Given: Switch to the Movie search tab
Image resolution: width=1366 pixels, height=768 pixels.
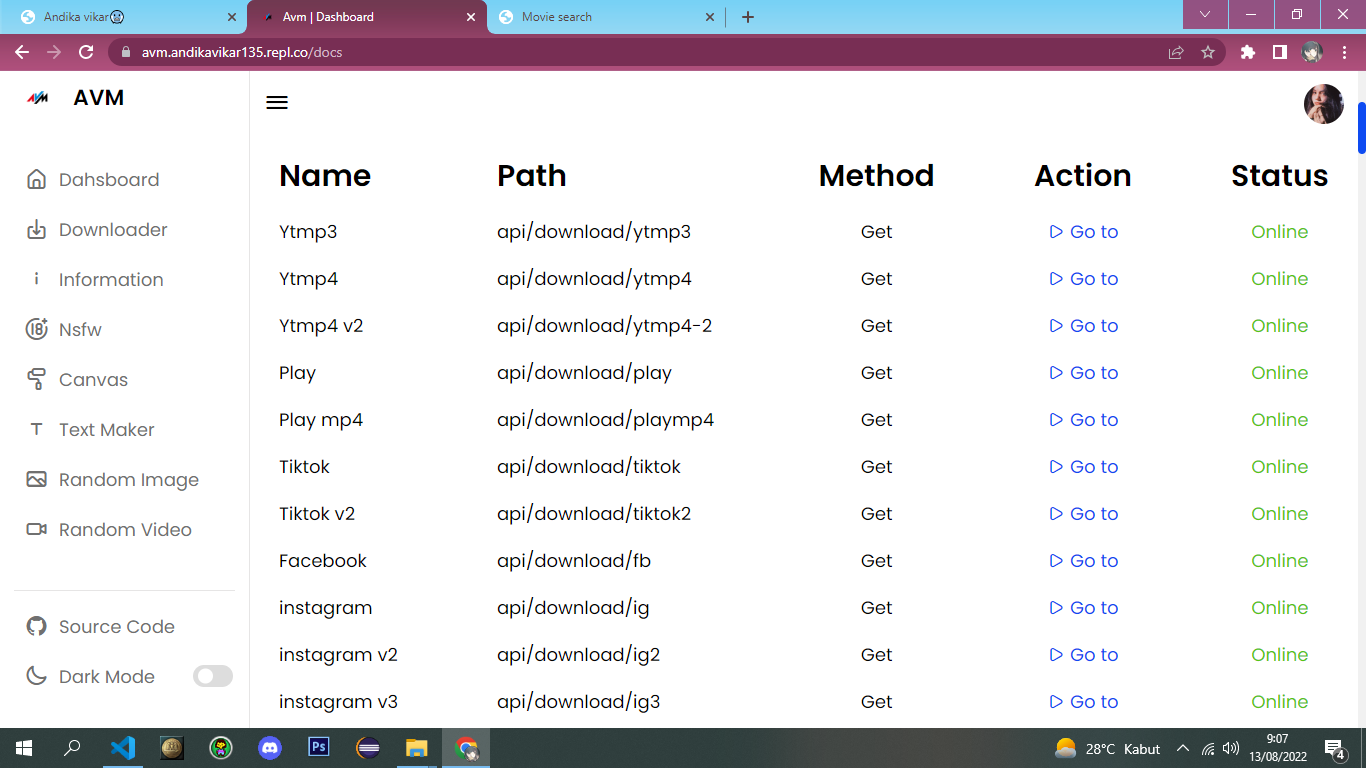Looking at the screenshot, I should (x=605, y=17).
